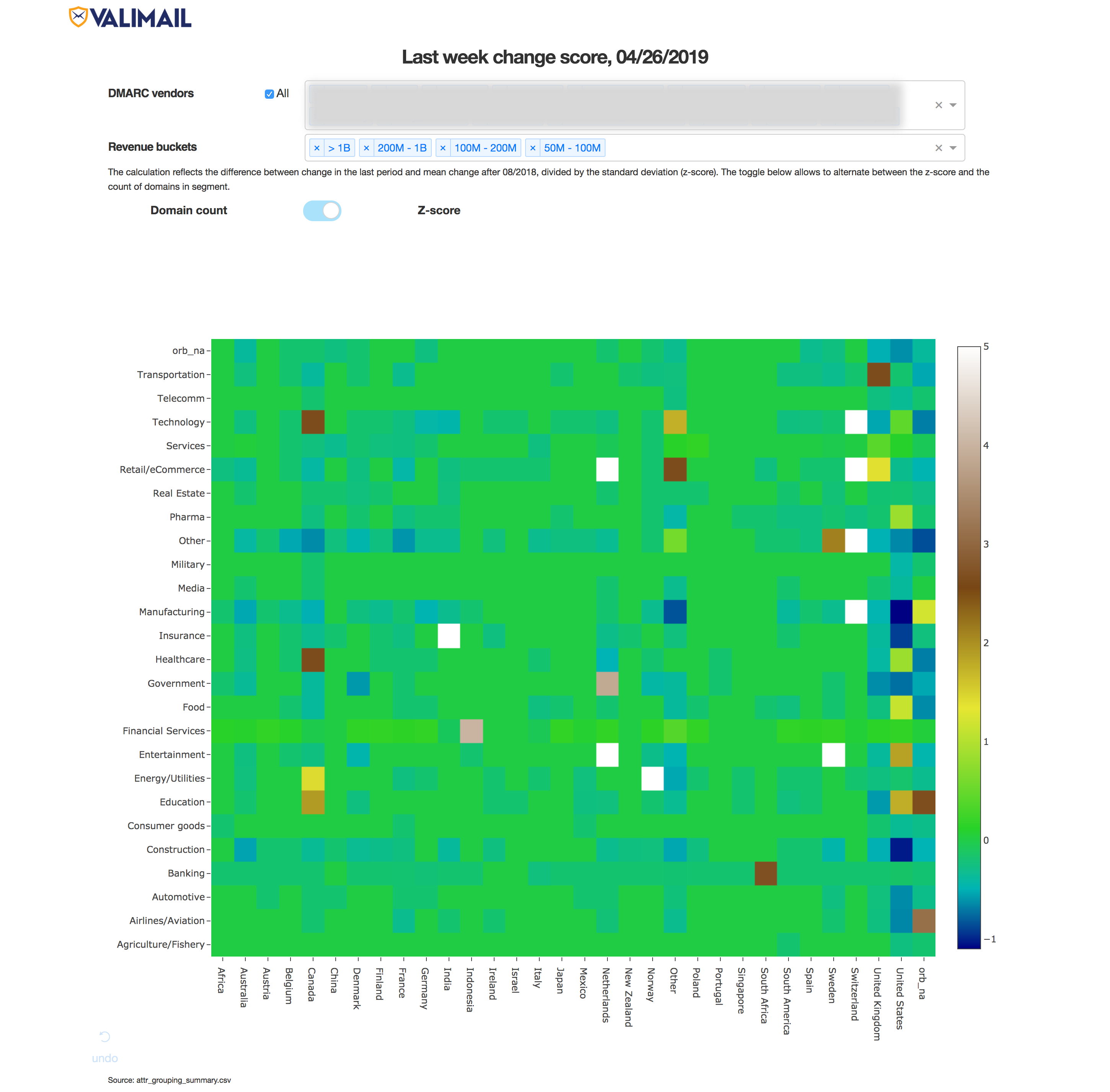The width and height of the screenshot is (1110, 1092).
Task: Click the 'Source: attr_grouping_summary.csv' footer text
Action: (169, 1080)
